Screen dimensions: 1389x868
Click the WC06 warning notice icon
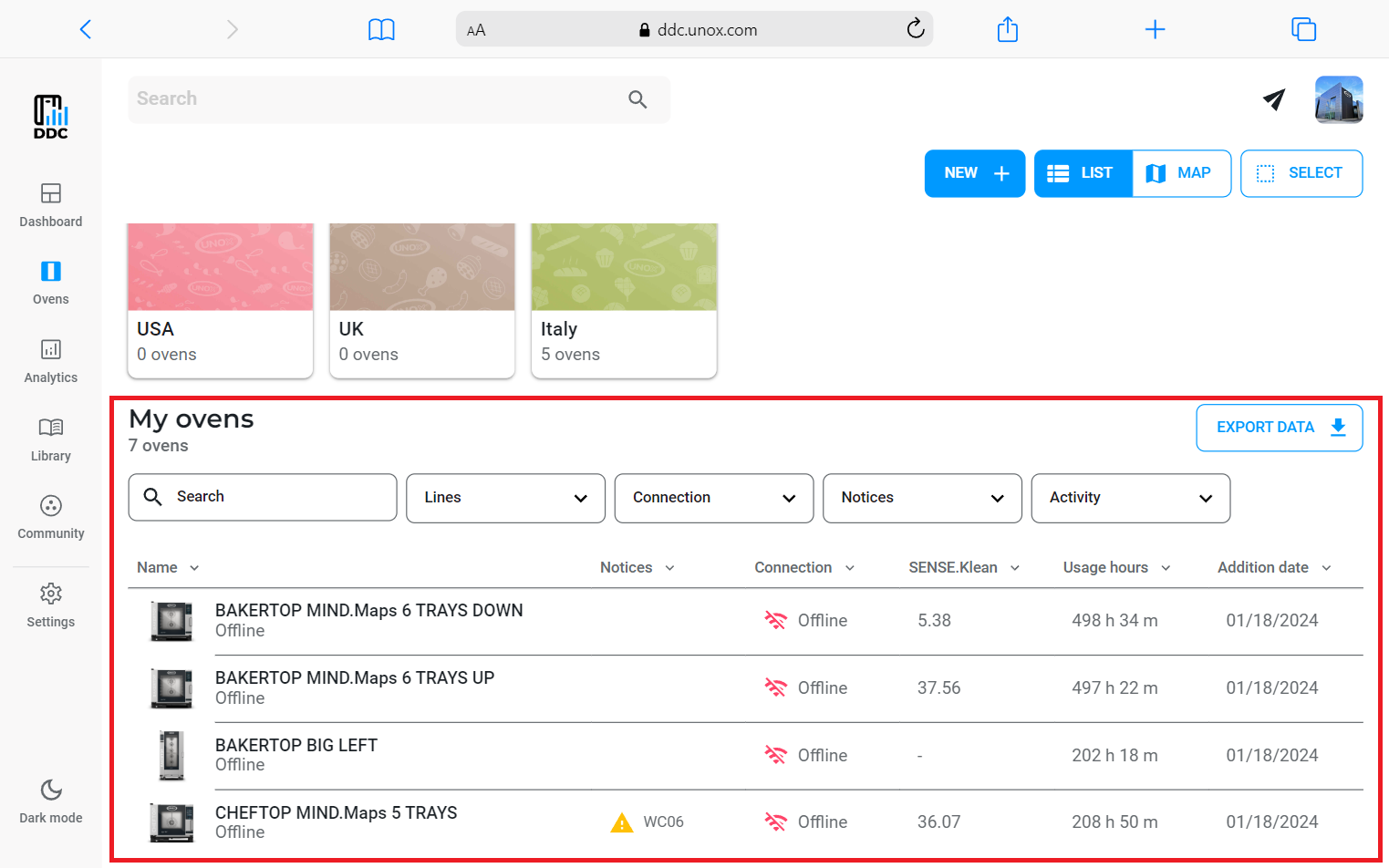622,822
